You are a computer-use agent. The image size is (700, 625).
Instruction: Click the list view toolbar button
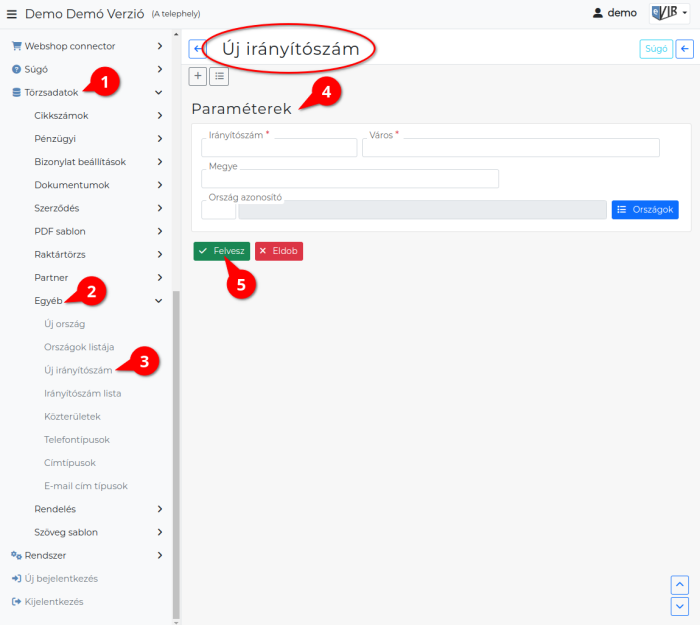click(x=219, y=76)
